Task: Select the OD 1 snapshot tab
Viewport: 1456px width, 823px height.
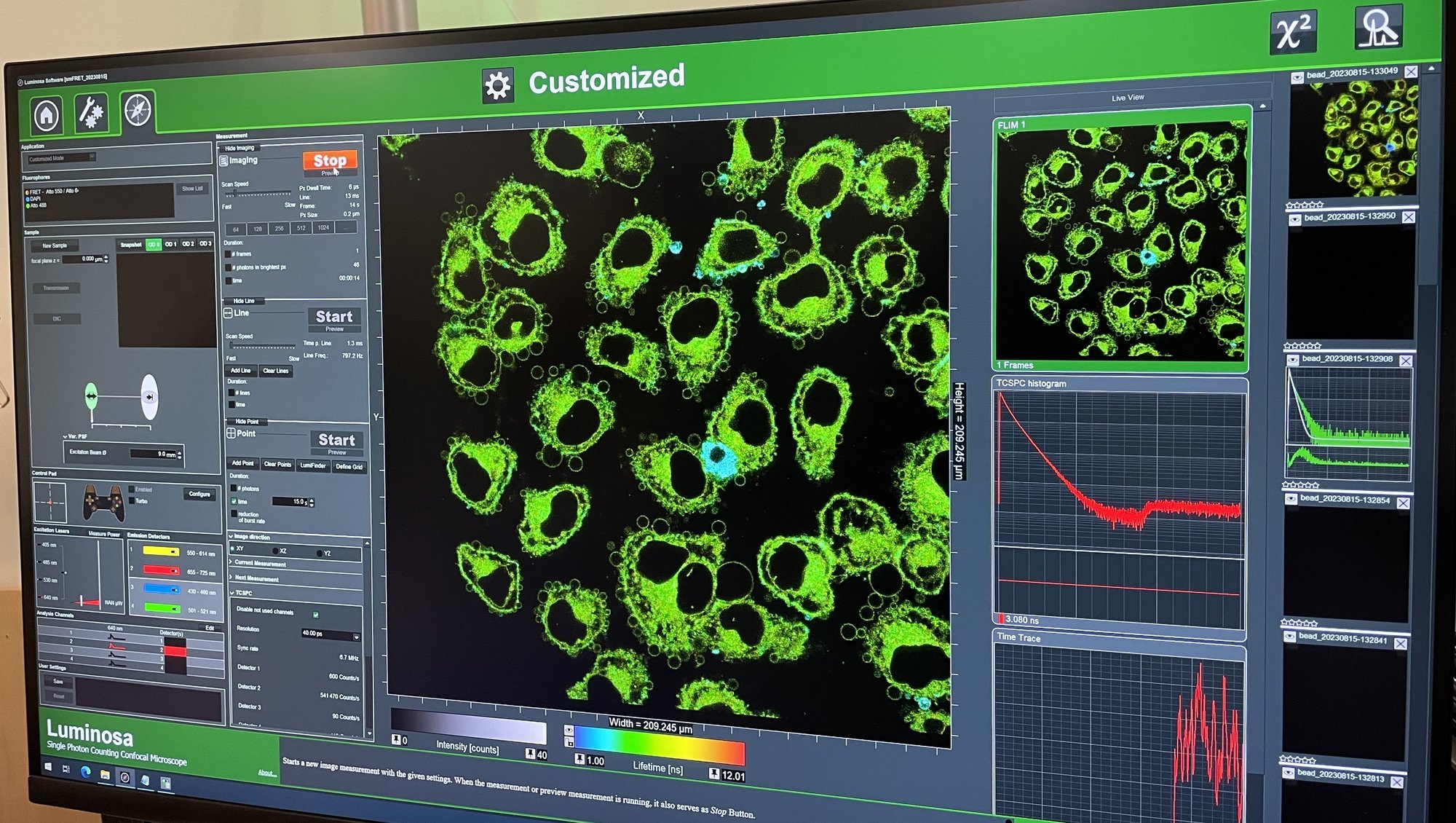Action: pyautogui.click(x=170, y=244)
